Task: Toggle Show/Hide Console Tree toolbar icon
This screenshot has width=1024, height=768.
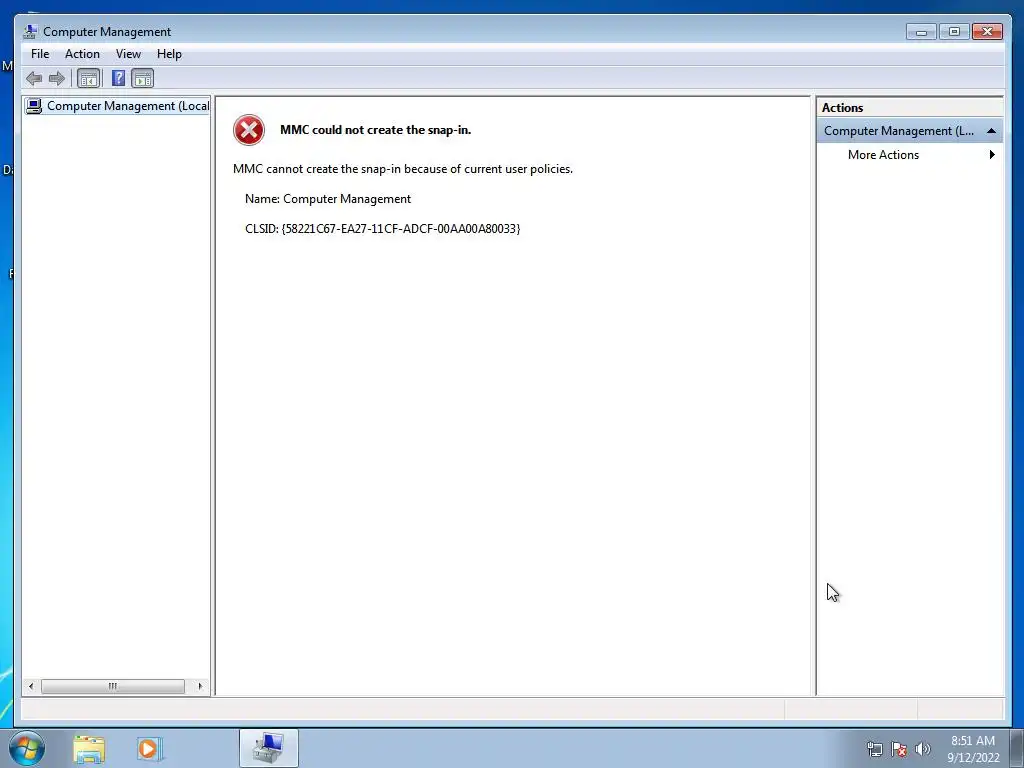Action: tap(88, 79)
